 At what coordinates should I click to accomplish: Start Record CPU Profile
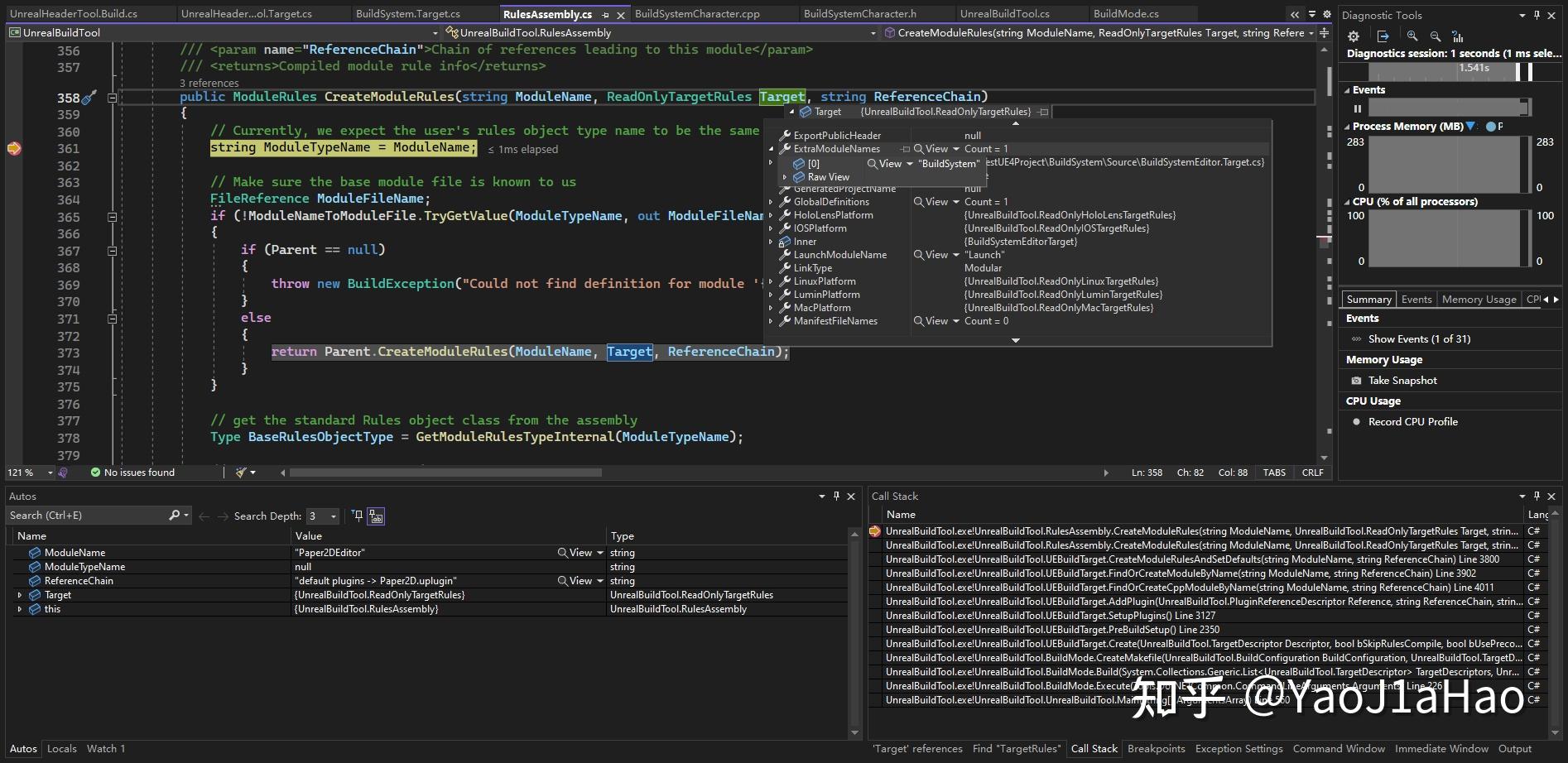[x=1412, y=422]
